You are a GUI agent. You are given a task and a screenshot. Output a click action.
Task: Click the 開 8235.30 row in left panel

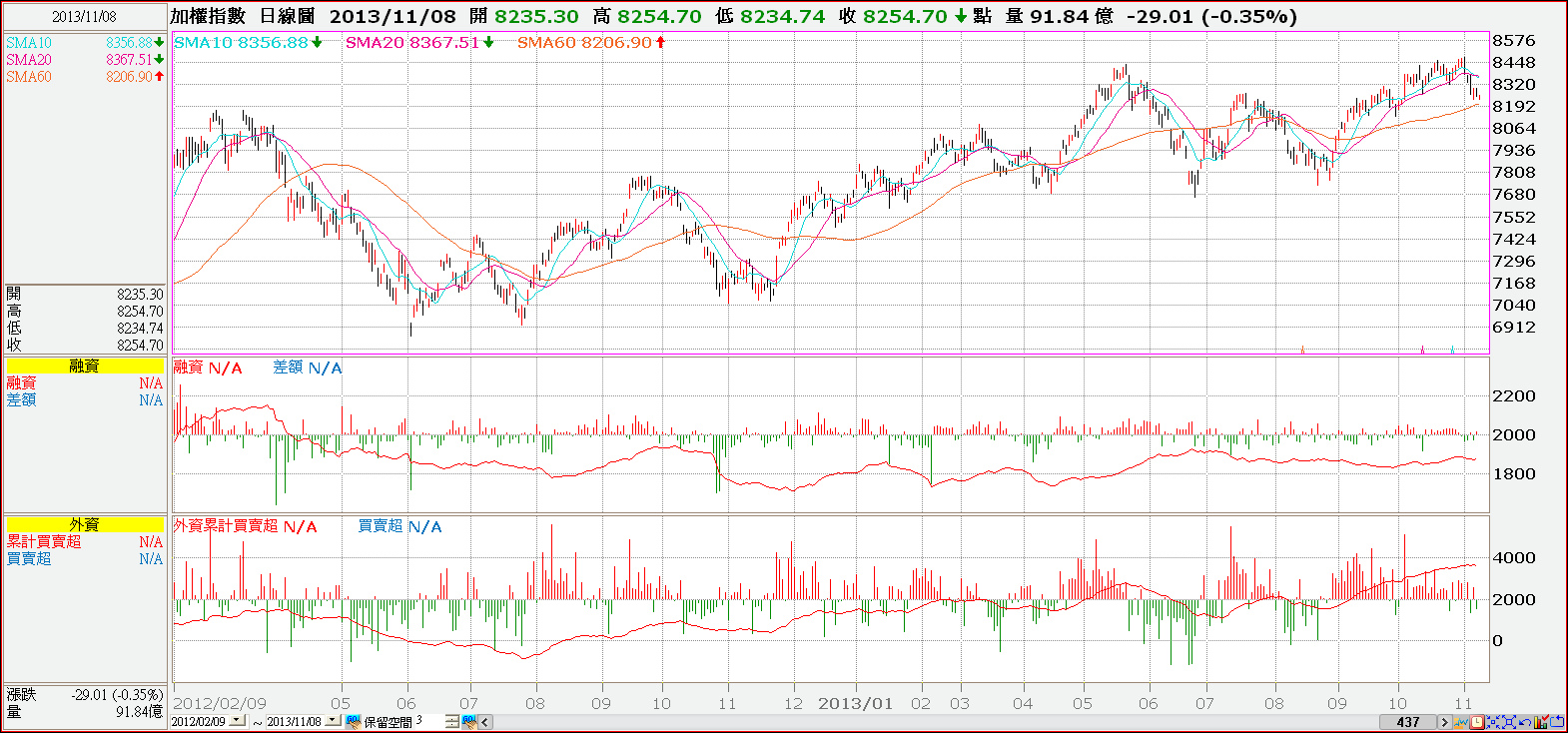tap(84, 294)
